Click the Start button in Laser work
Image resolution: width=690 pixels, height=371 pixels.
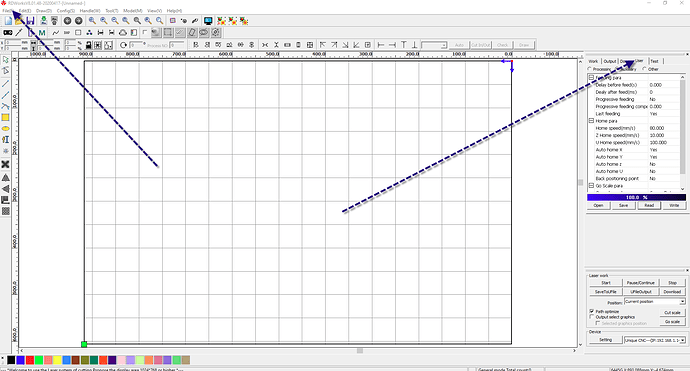click(606, 283)
